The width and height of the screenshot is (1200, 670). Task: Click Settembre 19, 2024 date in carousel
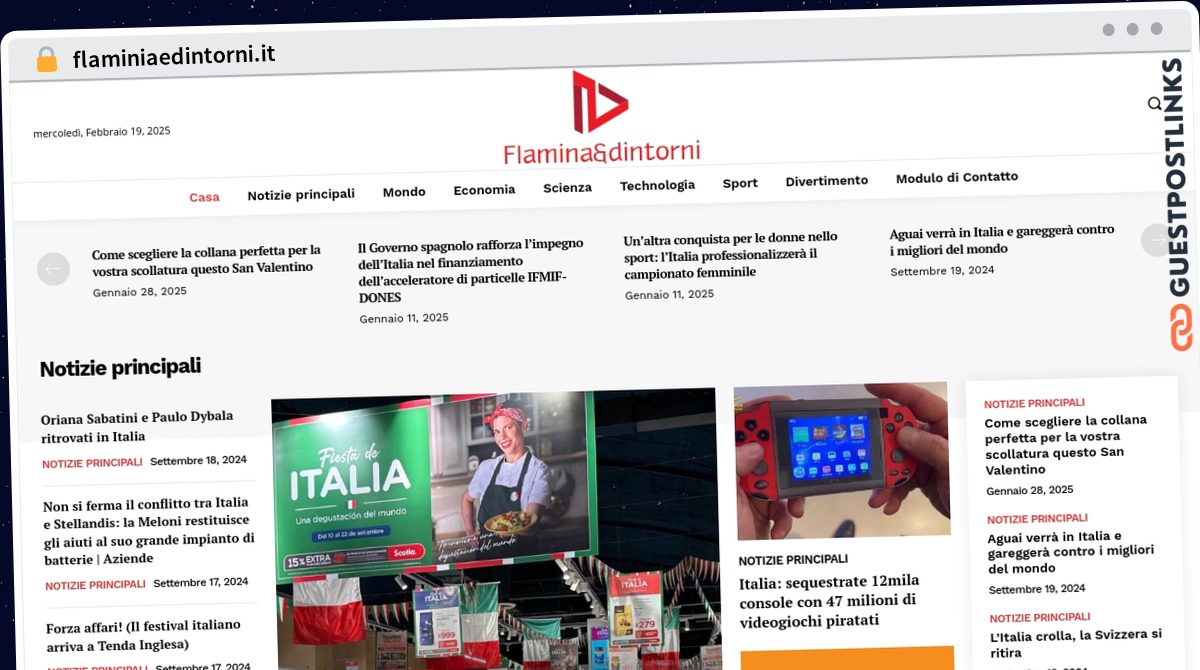[x=942, y=271]
